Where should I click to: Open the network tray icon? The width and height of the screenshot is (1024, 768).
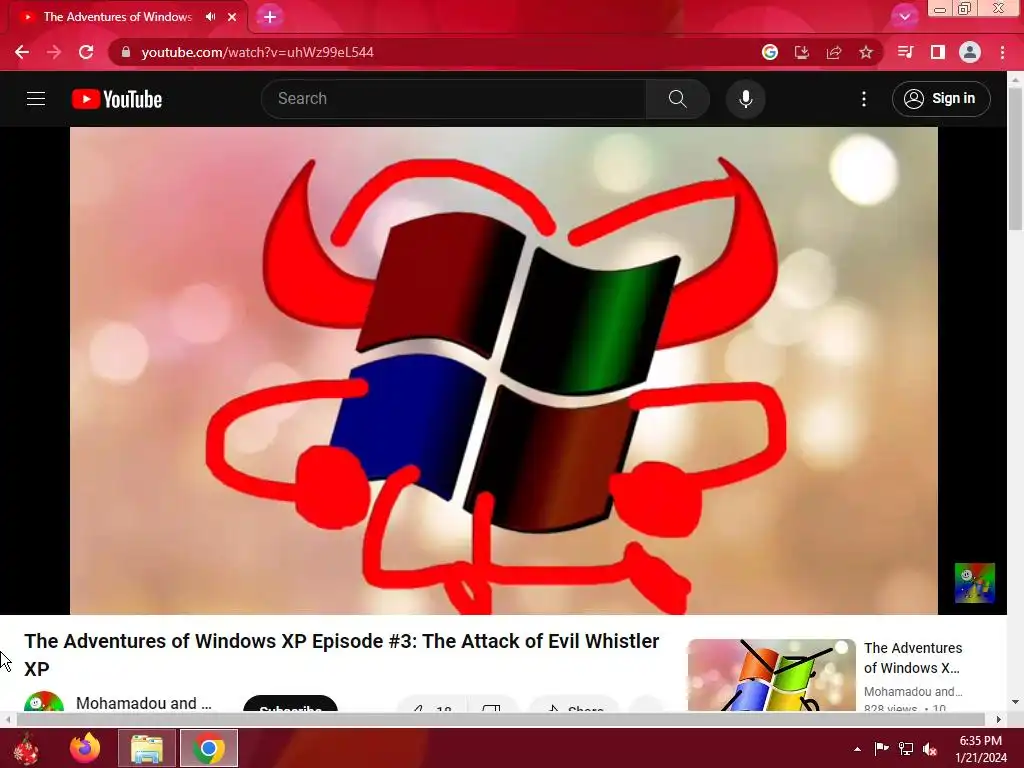pyautogui.click(x=906, y=748)
